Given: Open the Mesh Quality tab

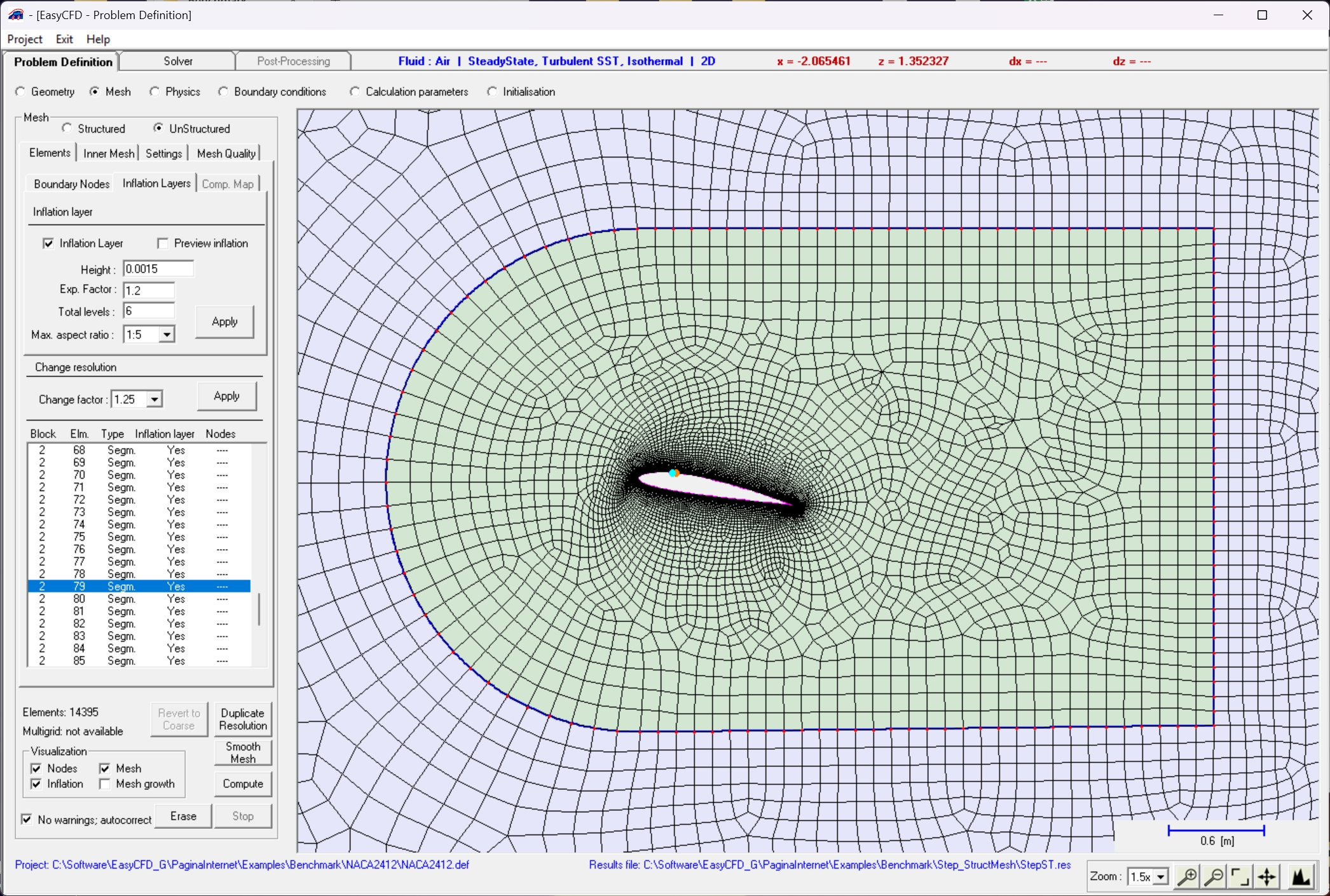Looking at the screenshot, I should point(226,153).
